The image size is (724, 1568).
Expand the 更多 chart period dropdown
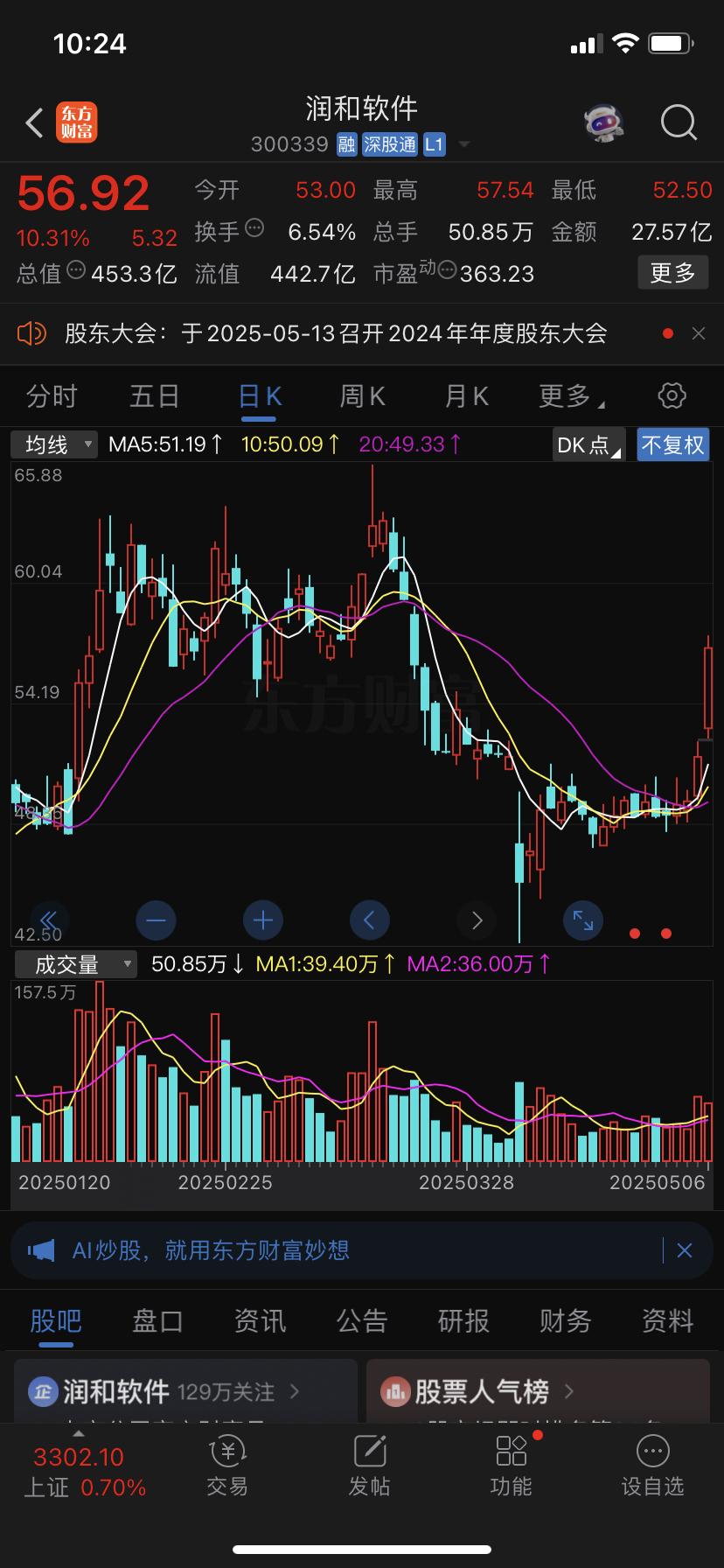point(571,396)
